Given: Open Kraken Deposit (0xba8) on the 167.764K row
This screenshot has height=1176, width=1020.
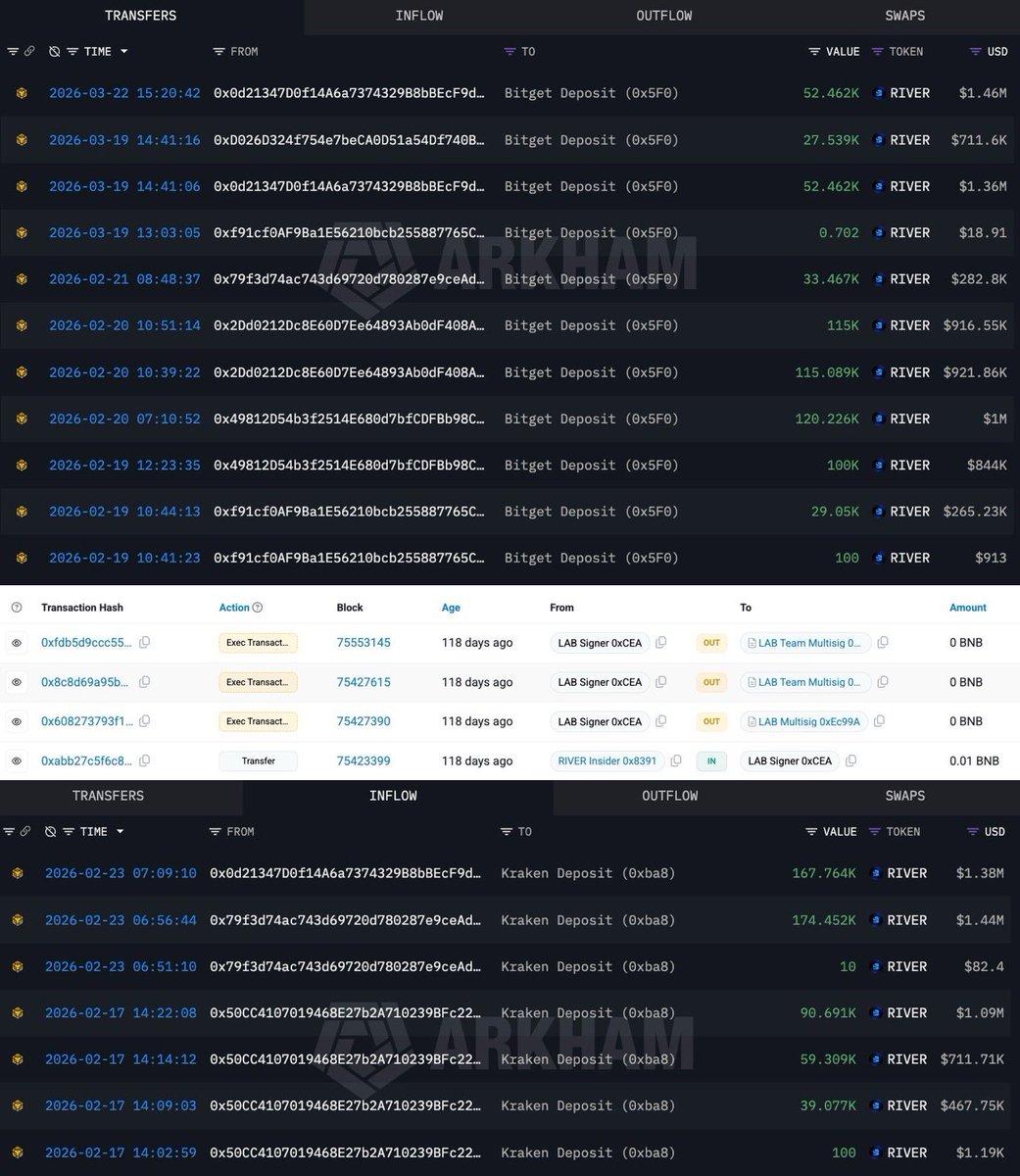Looking at the screenshot, I should [588, 873].
